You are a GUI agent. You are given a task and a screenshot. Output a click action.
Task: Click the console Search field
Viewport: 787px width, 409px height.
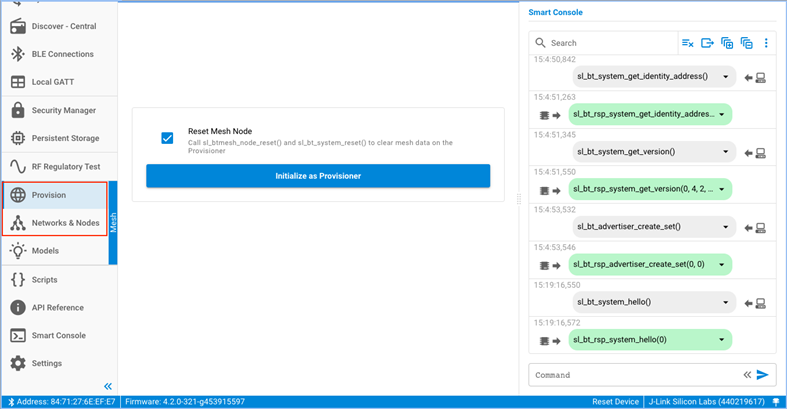click(x=610, y=43)
